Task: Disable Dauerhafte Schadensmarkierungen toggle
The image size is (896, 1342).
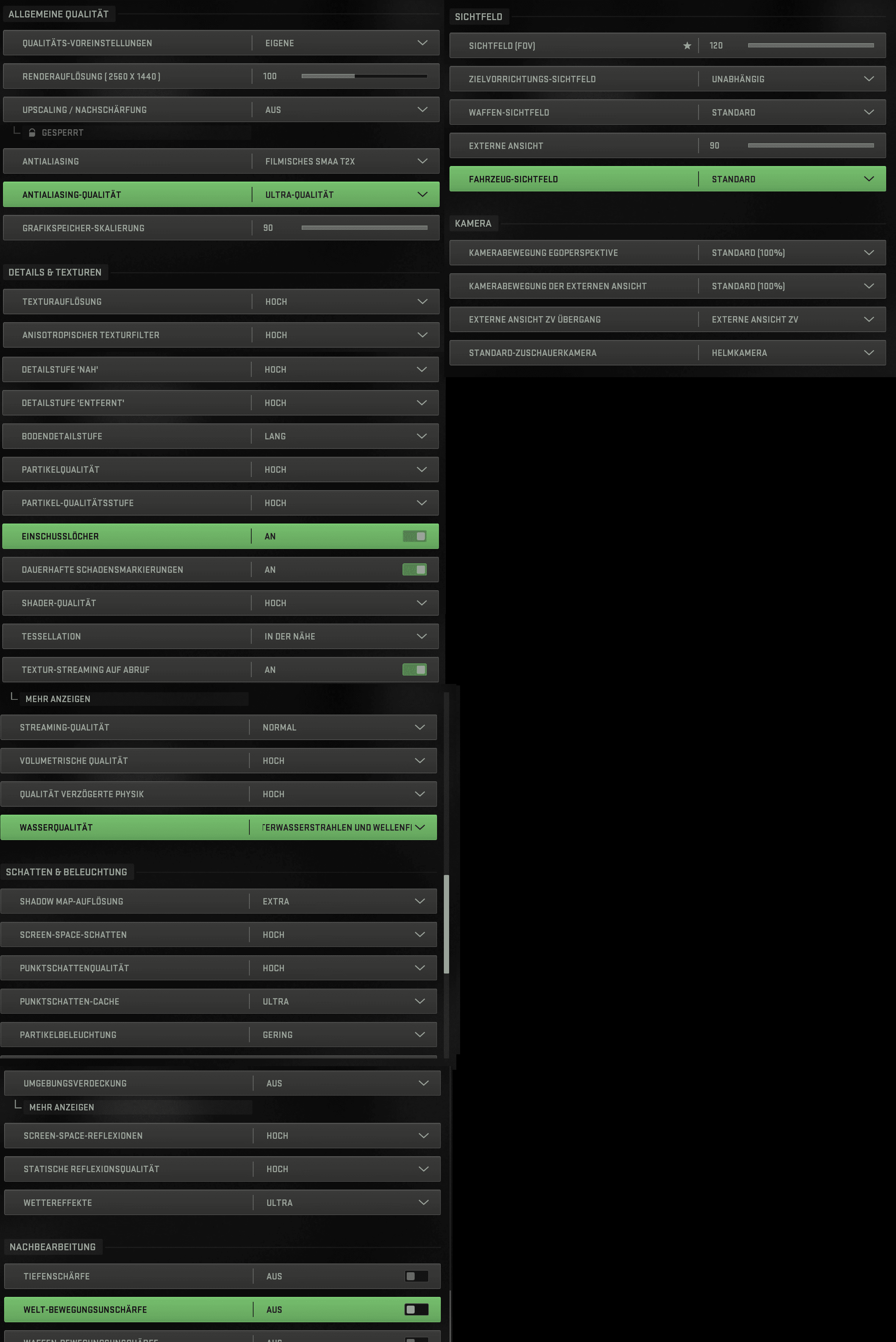Action: 415,570
